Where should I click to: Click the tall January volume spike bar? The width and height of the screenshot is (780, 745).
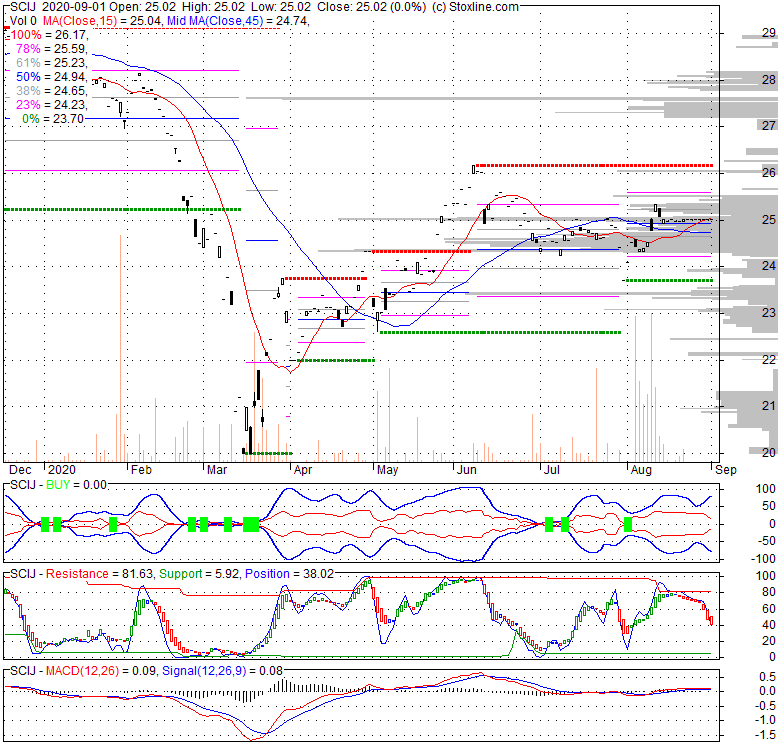coord(120,348)
